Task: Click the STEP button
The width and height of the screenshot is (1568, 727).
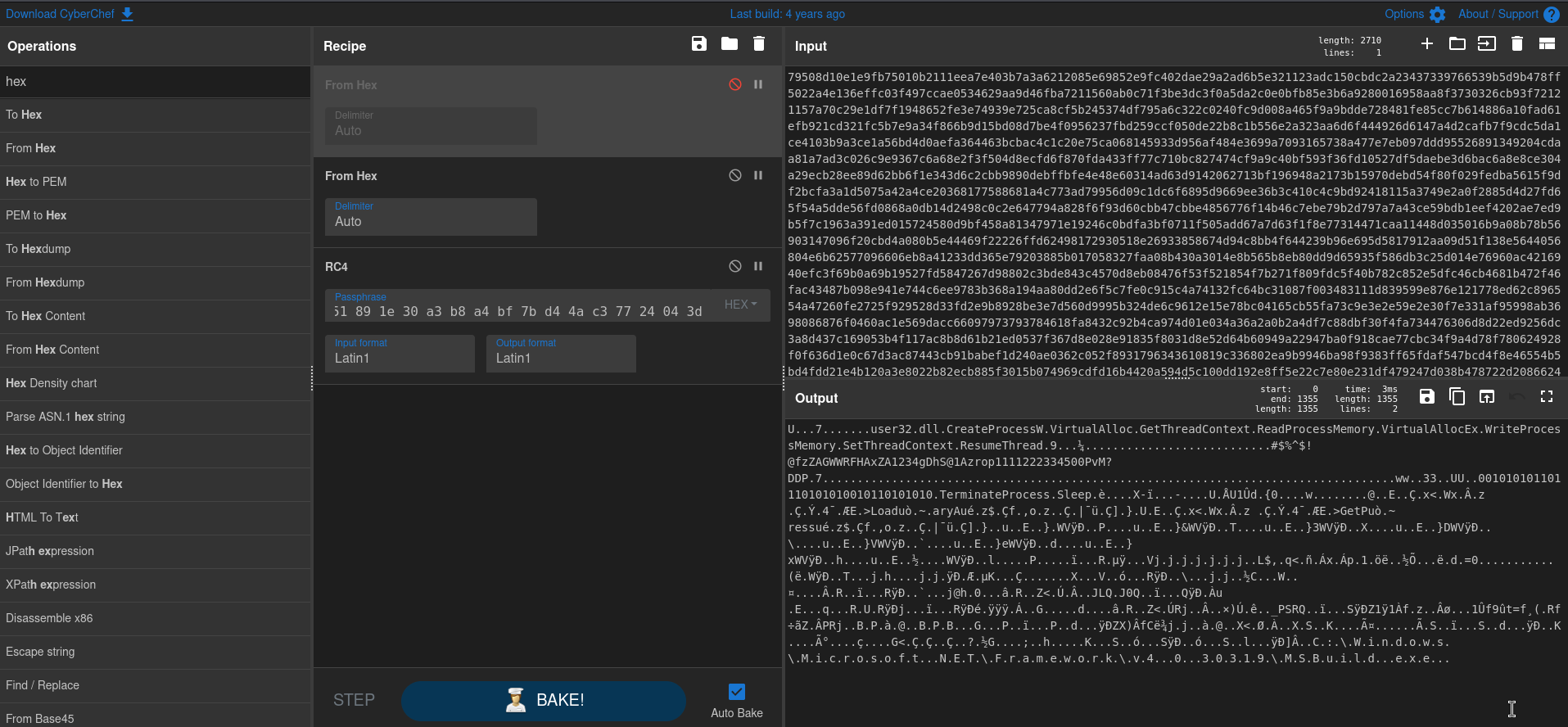Action: click(x=354, y=701)
